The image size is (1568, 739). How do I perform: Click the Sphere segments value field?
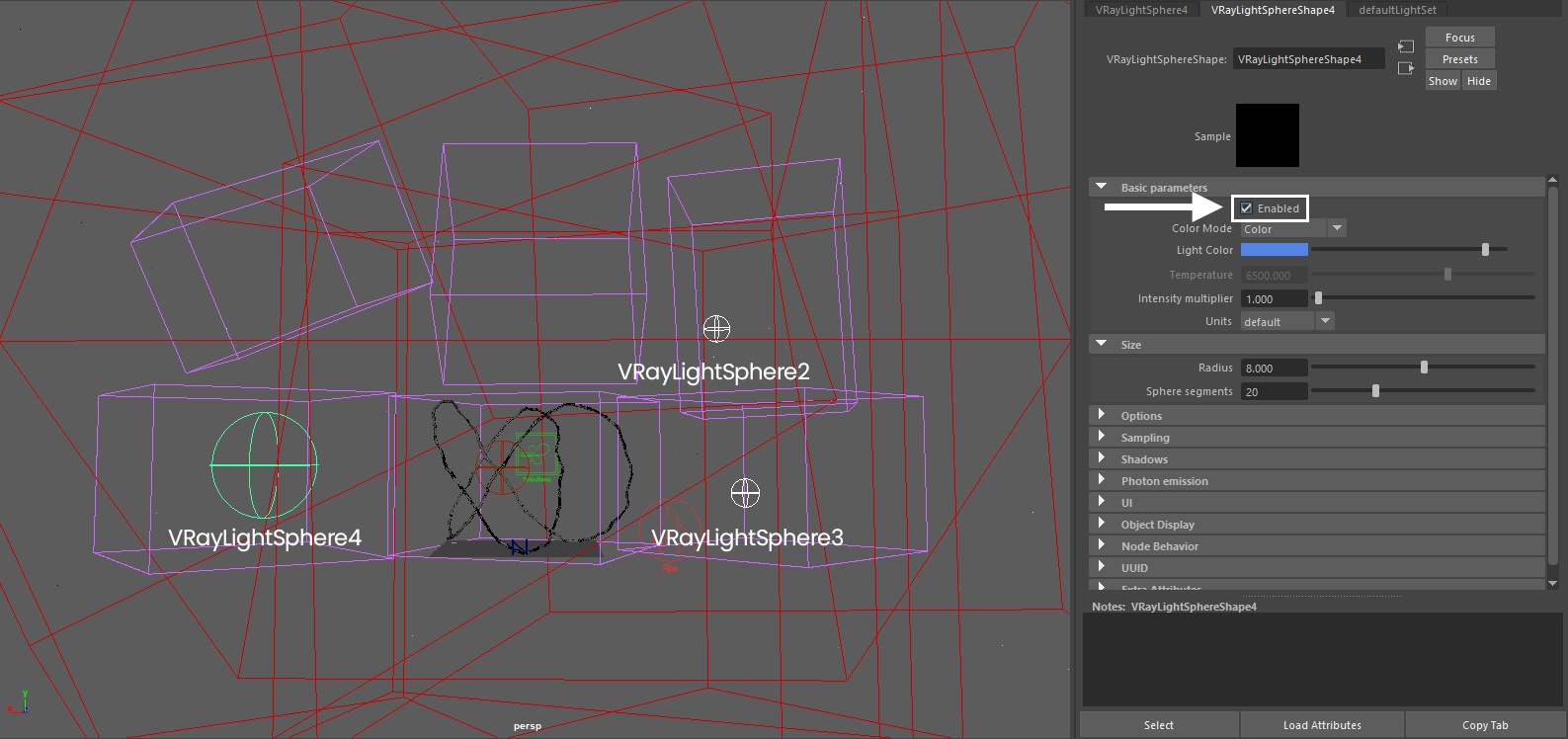point(1274,391)
